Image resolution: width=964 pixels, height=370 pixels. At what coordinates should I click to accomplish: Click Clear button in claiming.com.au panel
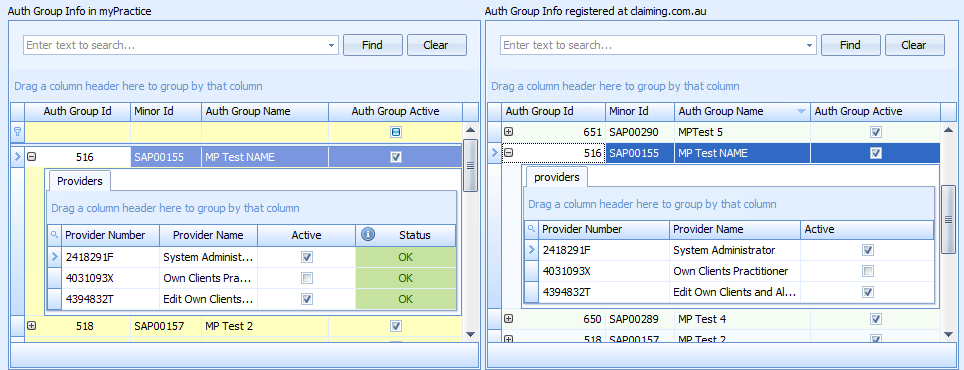(x=914, y=45)
